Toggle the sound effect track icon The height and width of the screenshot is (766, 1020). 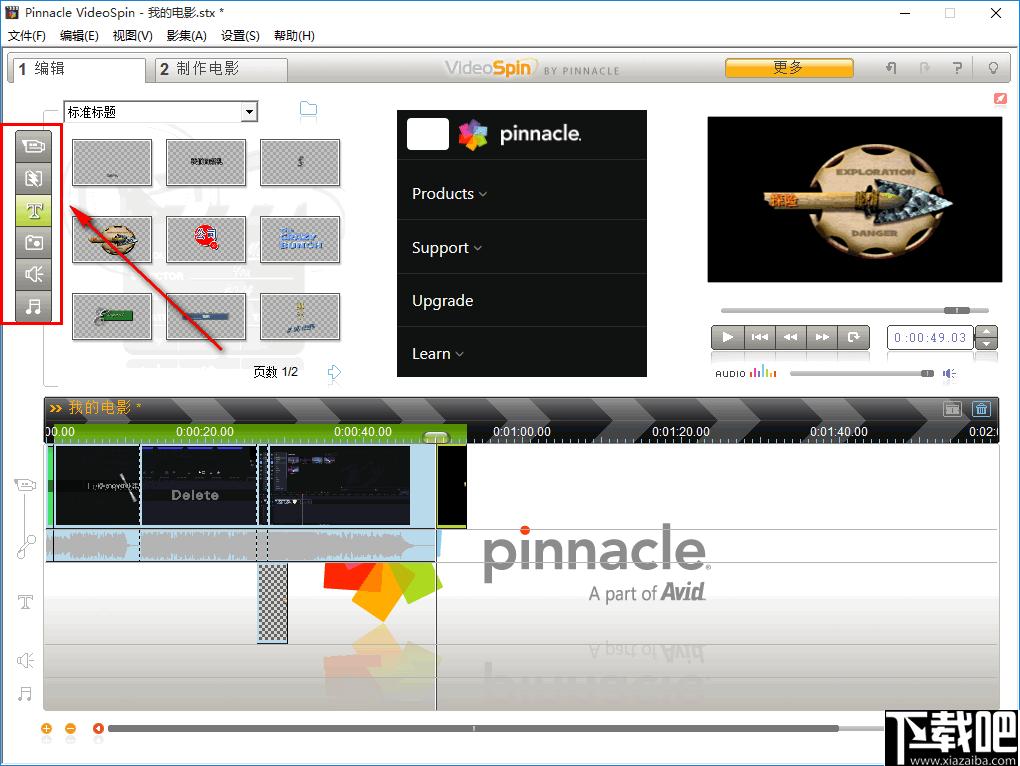(x=25, y=661)
